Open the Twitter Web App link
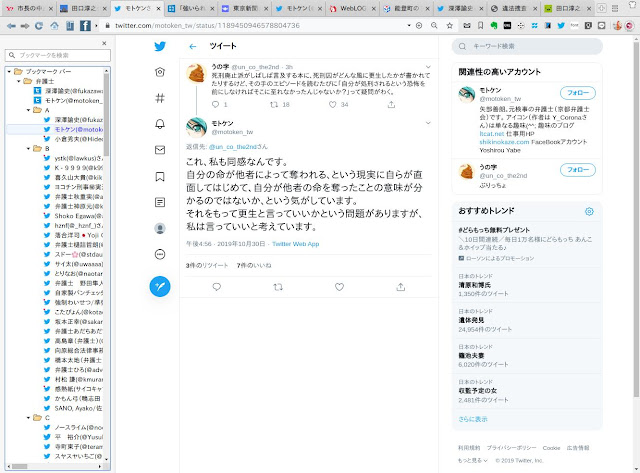This screenshot has height=473, width=640. 296,244
